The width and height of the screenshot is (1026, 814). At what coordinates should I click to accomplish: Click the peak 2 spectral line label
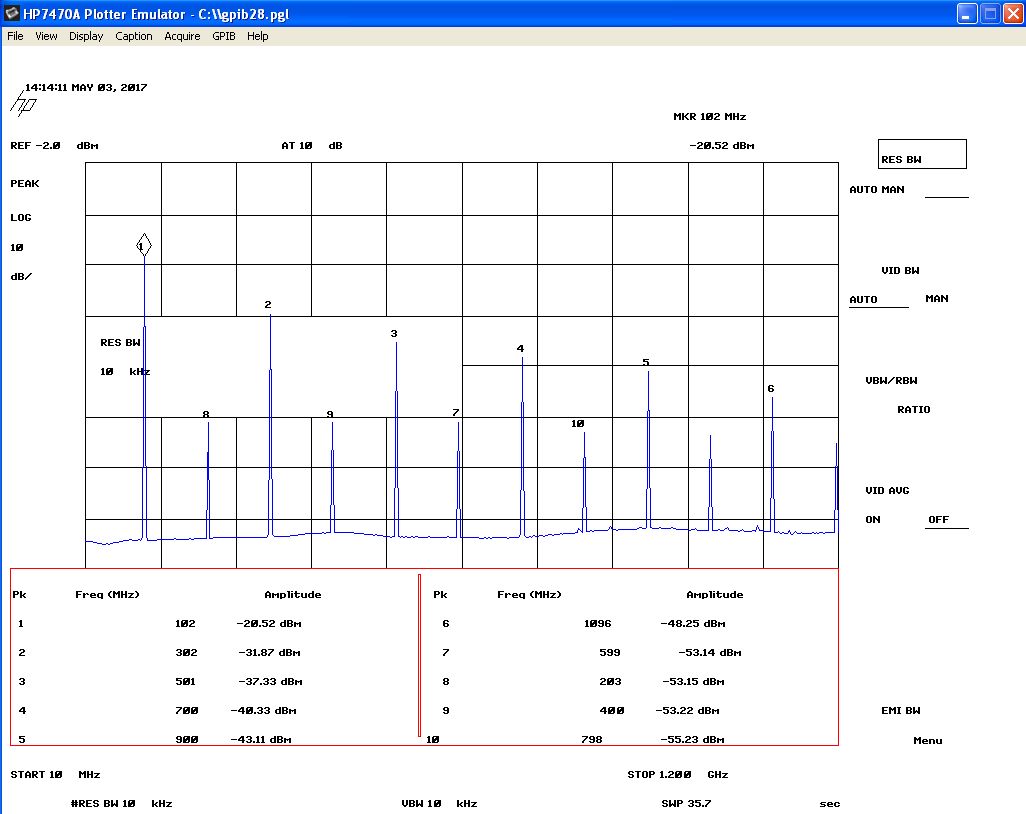point(268,305)
